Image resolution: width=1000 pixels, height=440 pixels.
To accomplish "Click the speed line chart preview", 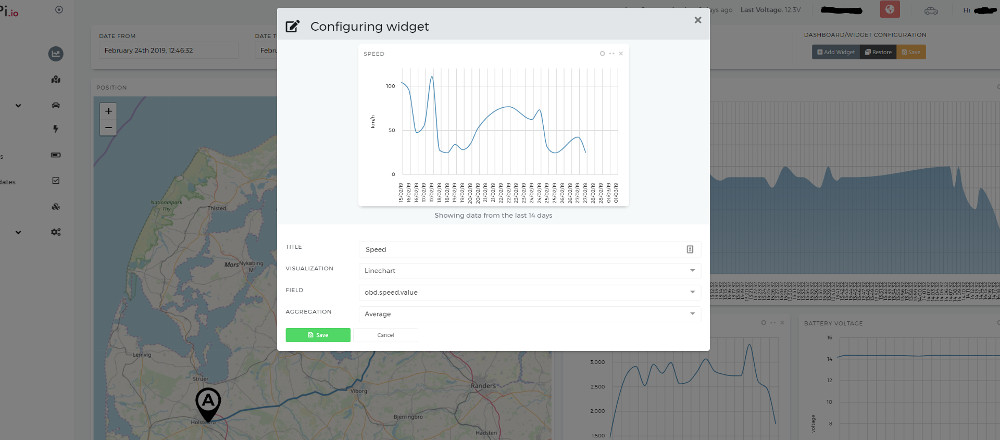I will click(494, 125).
